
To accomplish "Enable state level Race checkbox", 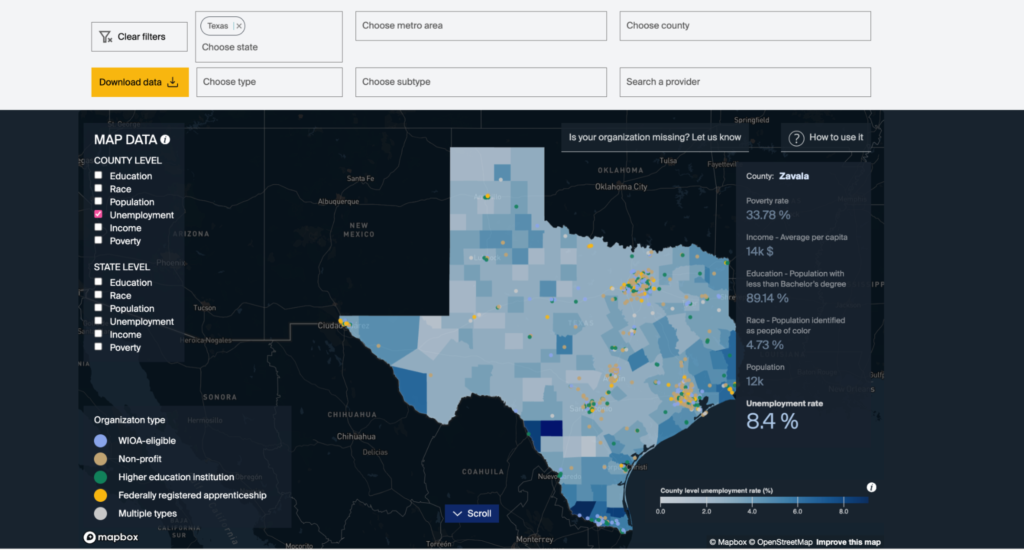I will [x=98, y=295].
